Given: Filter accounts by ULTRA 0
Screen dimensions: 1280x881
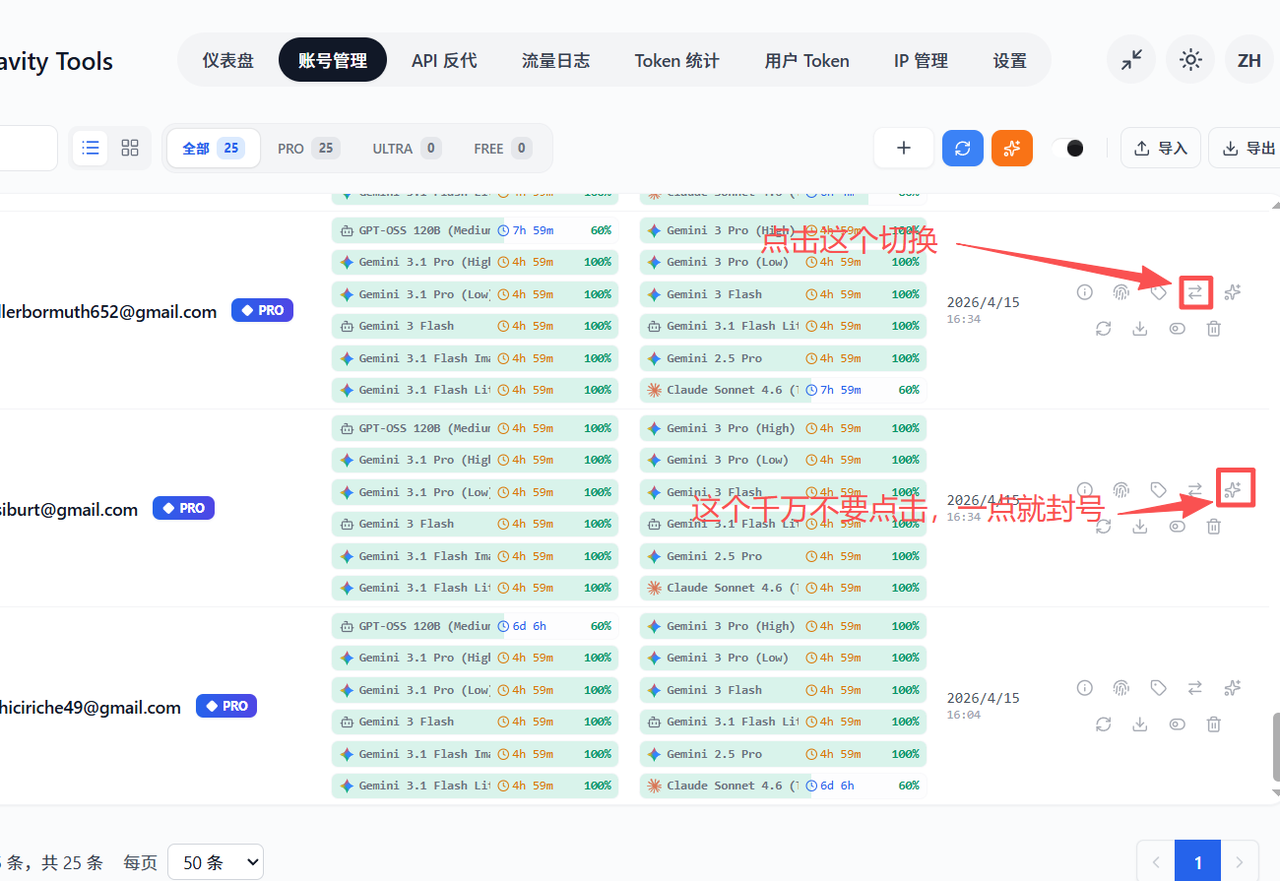Looking at the screenshot, I should point(407,148).
